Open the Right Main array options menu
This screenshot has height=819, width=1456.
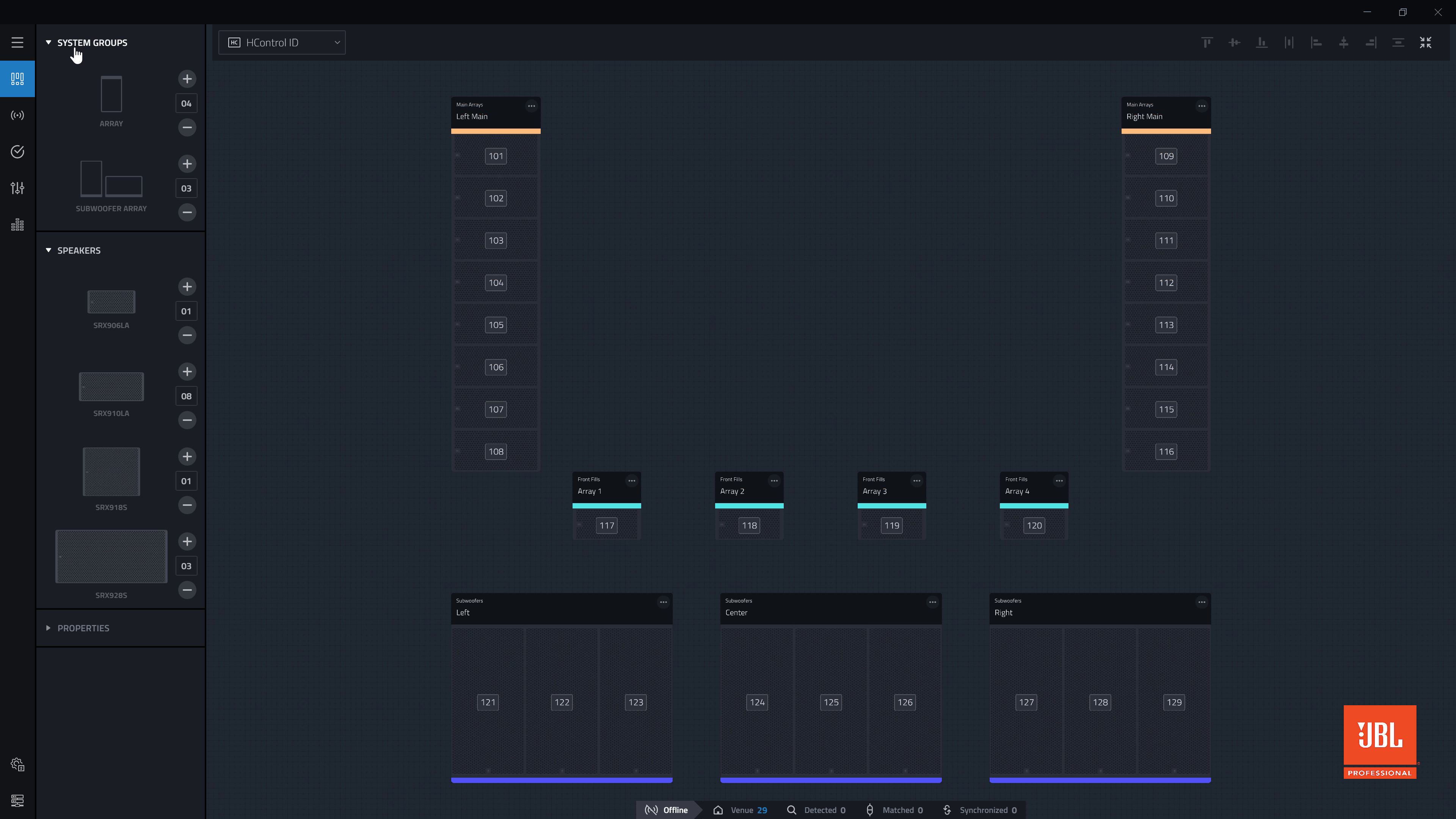pyautogui.click(x=1202, y=106)
